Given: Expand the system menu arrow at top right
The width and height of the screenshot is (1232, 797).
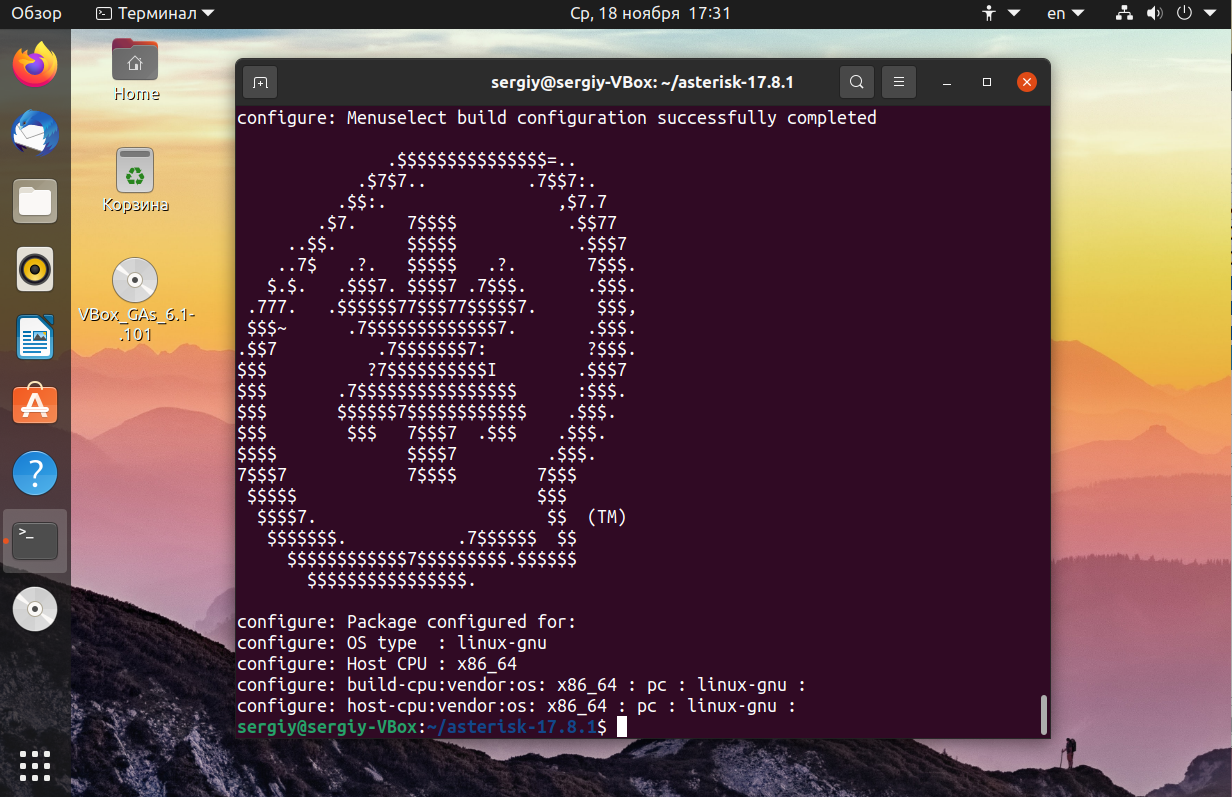Looking at the screenshot, I should pyautogui.click(x=1212, y=14).
